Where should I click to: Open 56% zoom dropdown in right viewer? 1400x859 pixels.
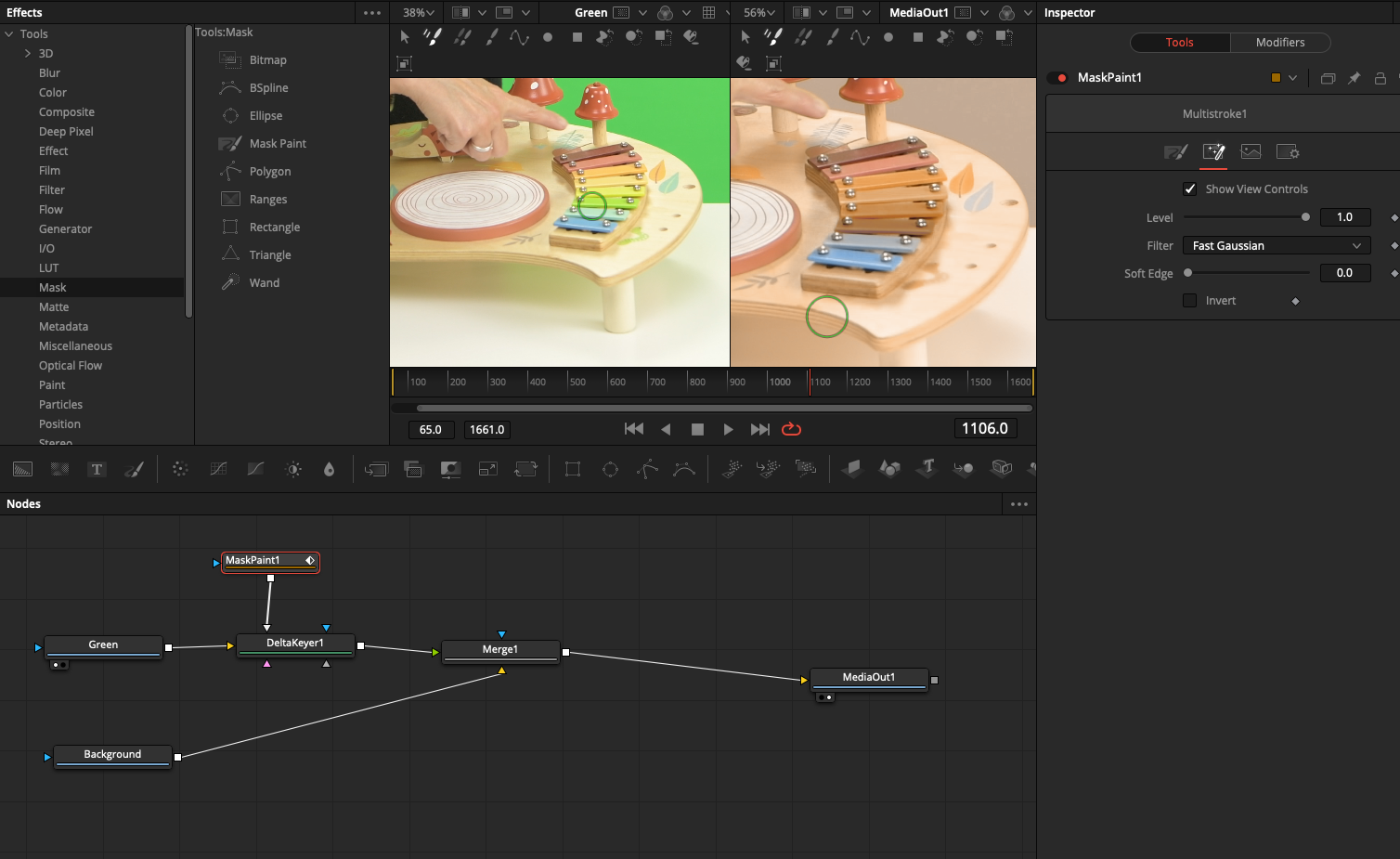point(759,13)
